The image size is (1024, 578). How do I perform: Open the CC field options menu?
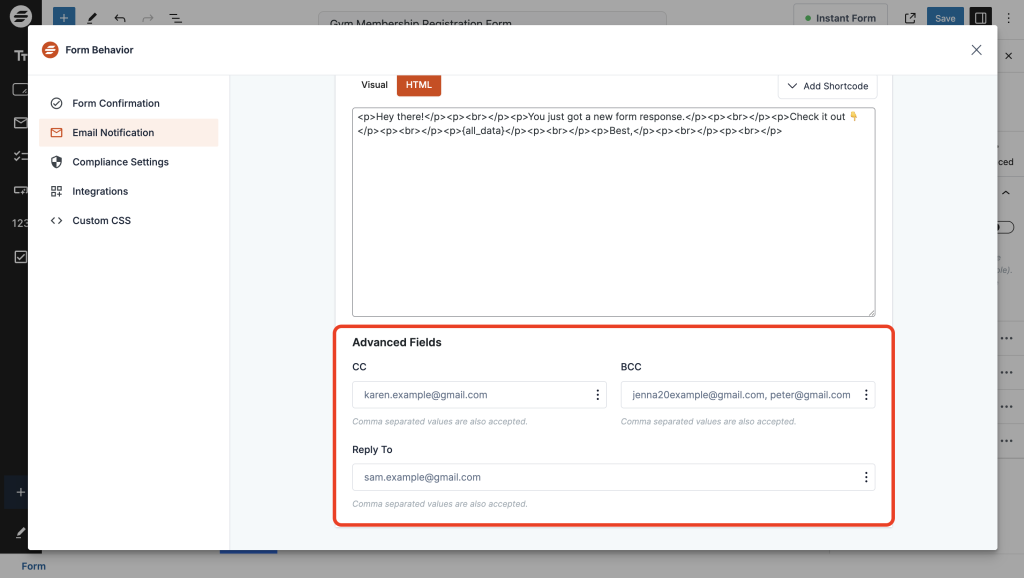[x=597, y=395]
